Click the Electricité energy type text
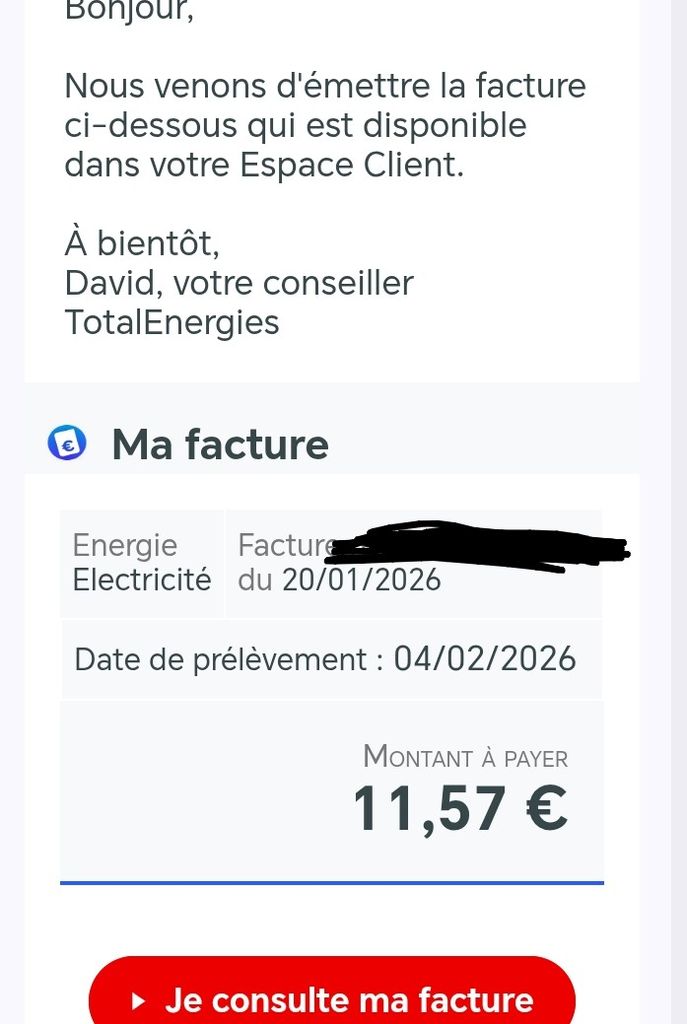687x1024 pixels. (x=142, y=579)
